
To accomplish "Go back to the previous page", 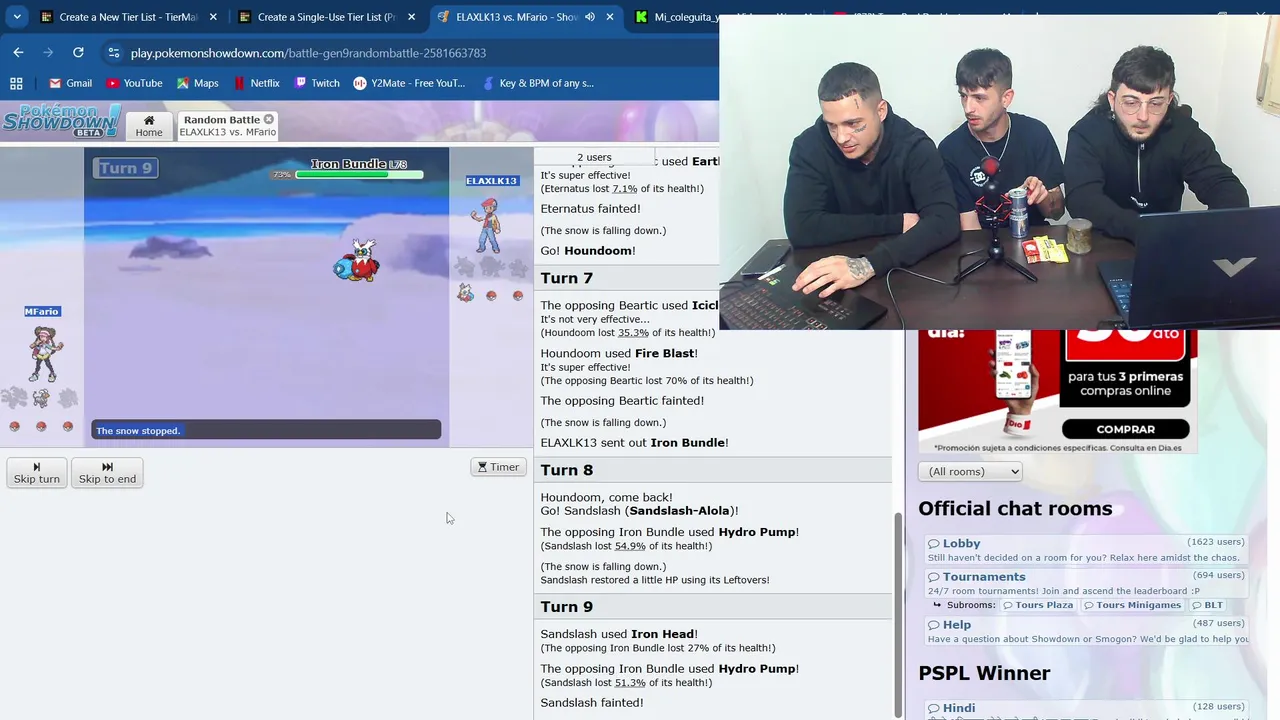I will pos(18,52).
